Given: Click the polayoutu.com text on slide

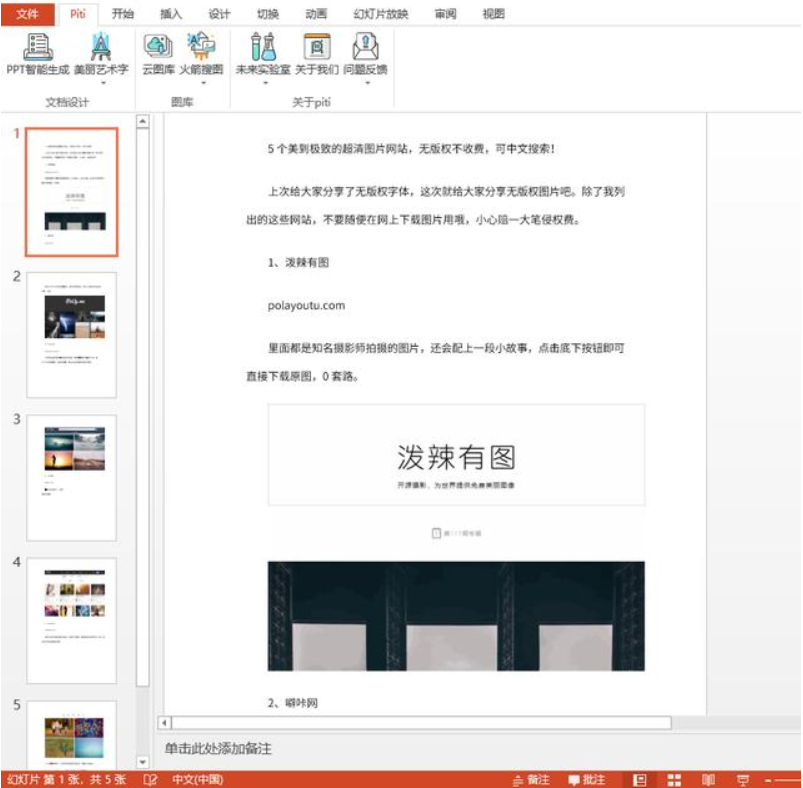Looking at the screenshot, I should pyautogui.click(x=306, y=306).
